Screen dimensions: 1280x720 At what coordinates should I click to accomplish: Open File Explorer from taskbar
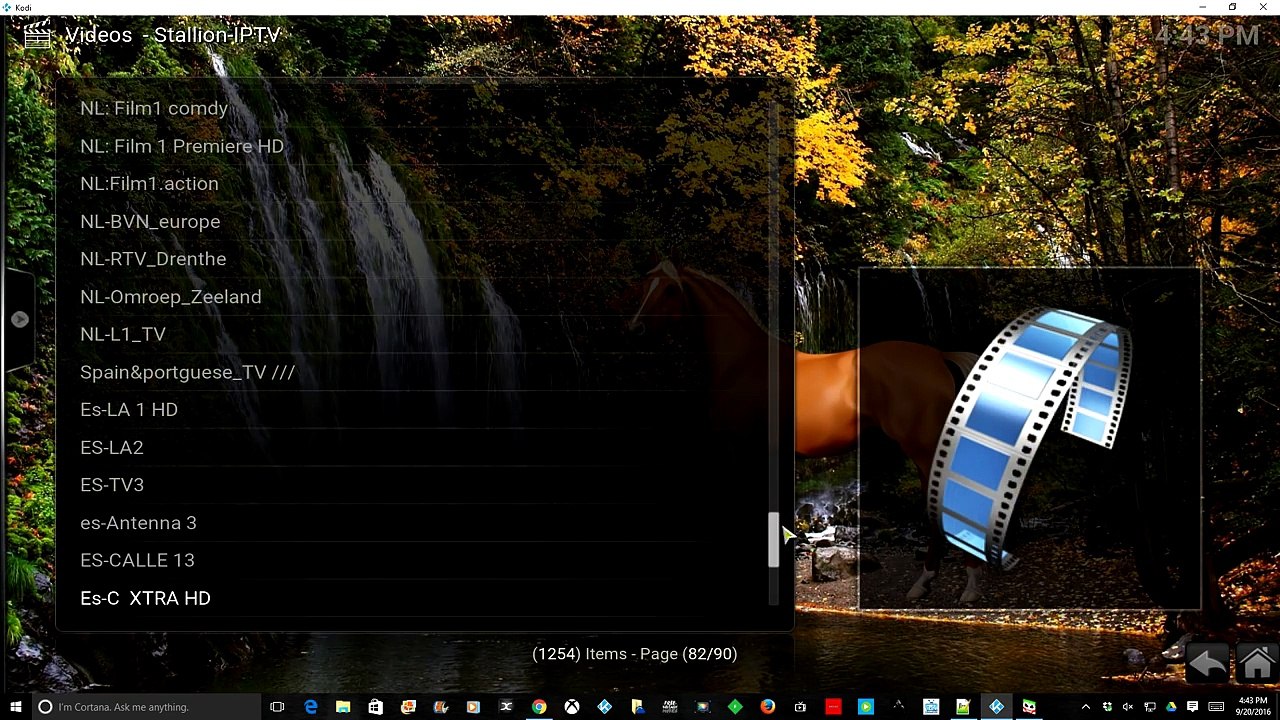point(343,707)
